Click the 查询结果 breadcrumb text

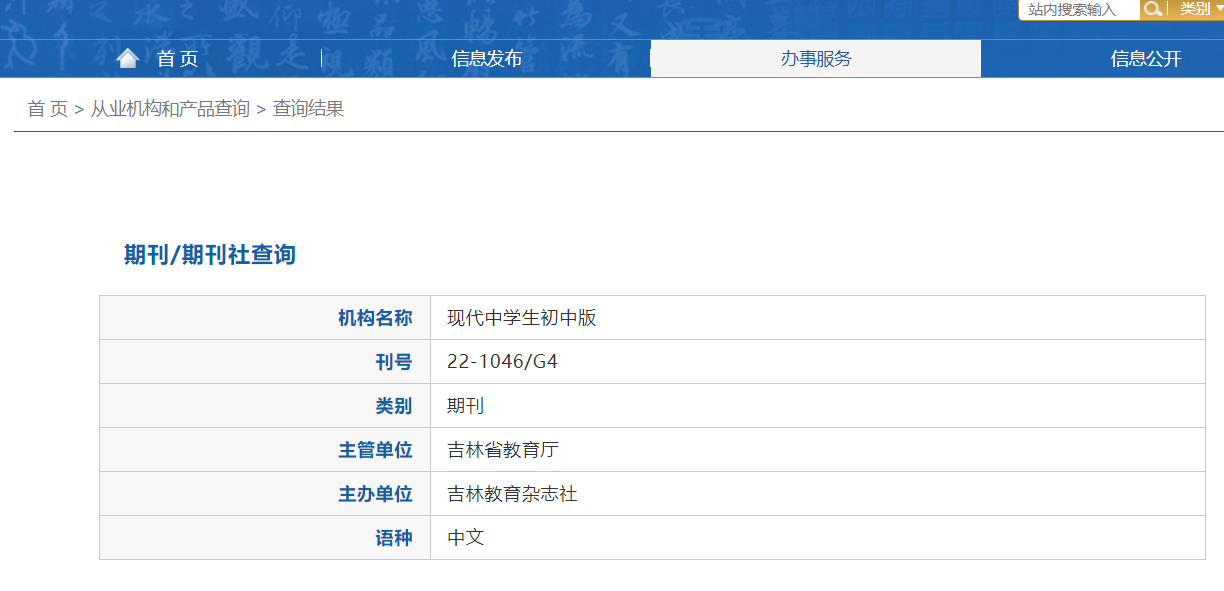tap(308, 109)
